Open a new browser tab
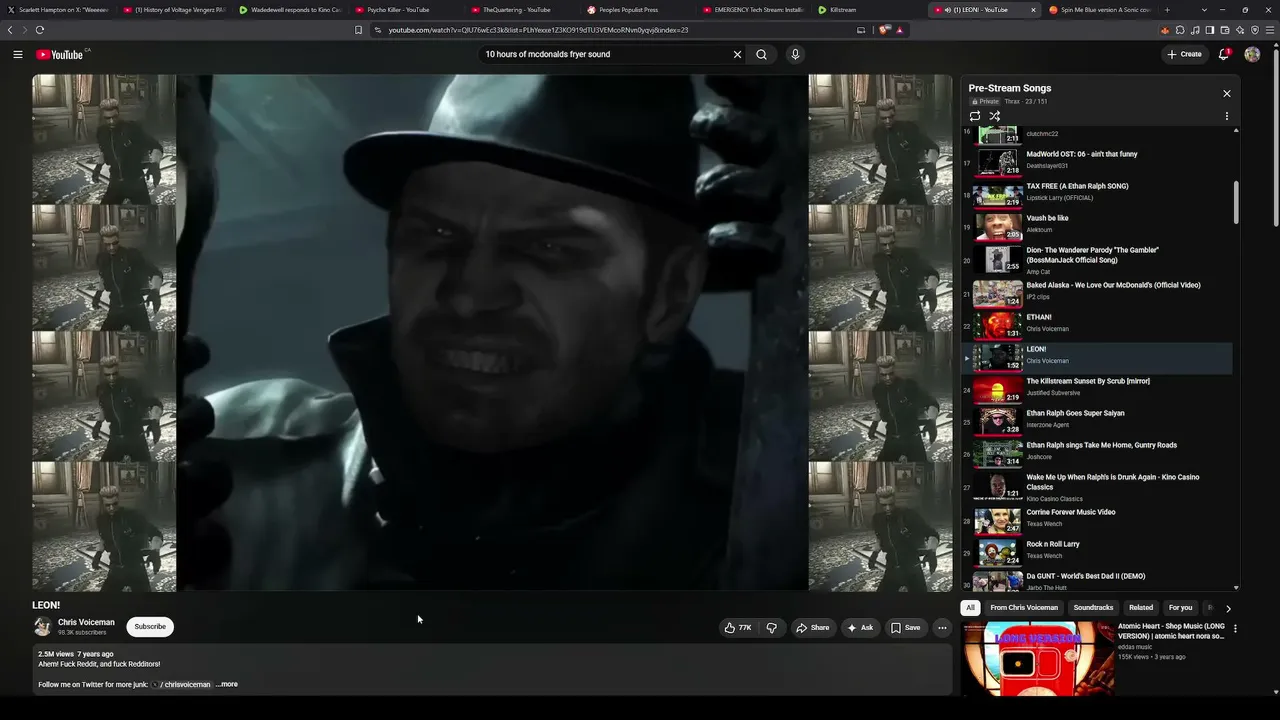1280x720 pixels. (x=1167, y=10)
